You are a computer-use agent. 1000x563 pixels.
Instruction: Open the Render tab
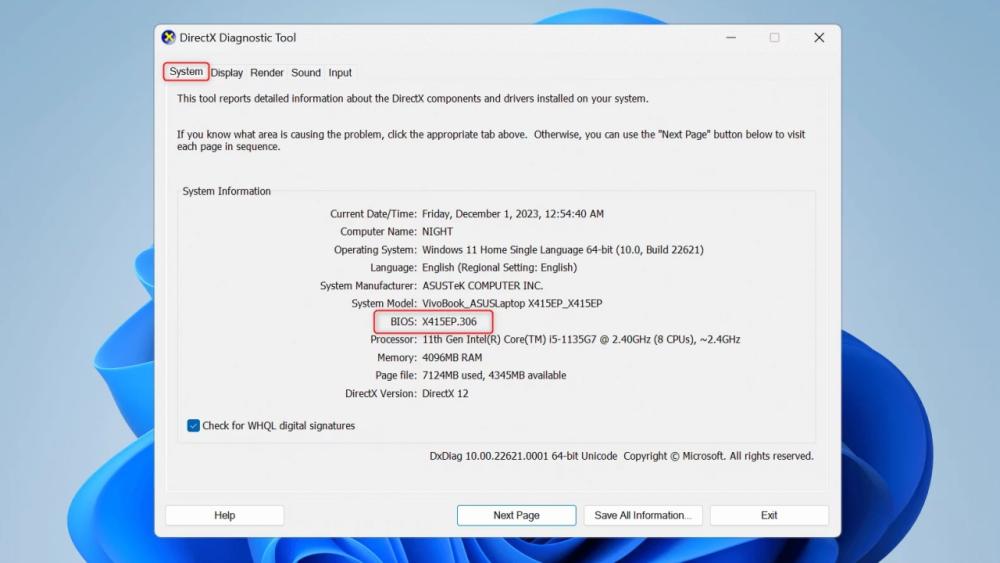point(267,73)
